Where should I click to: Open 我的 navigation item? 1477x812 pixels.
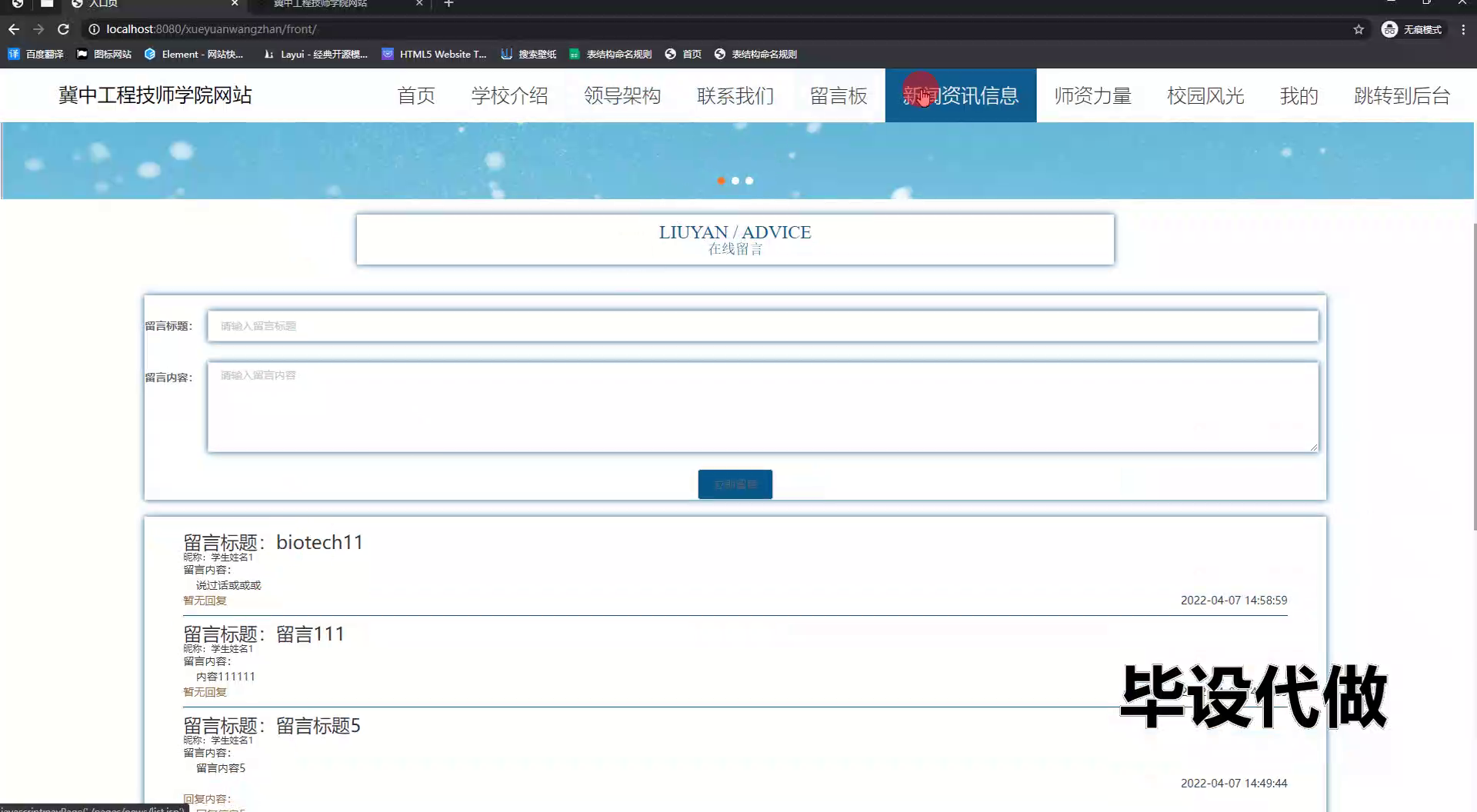click(x=1299, y=95)
